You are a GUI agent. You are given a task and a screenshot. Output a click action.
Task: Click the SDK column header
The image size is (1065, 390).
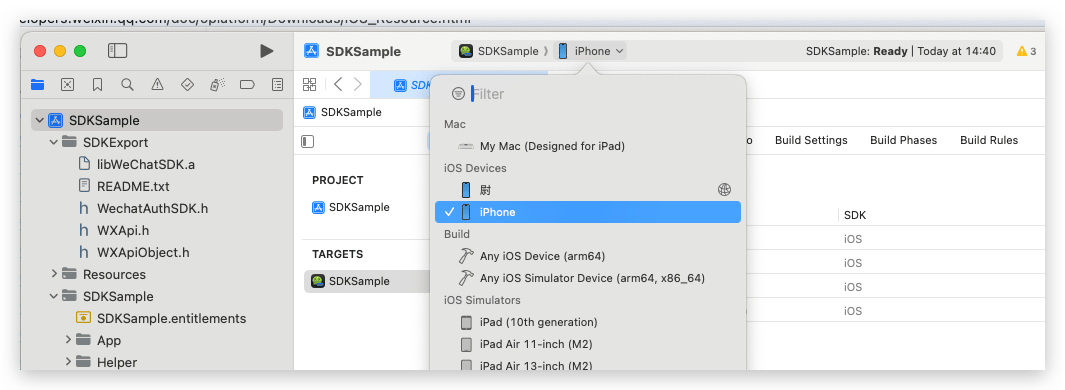coord(854,215)
